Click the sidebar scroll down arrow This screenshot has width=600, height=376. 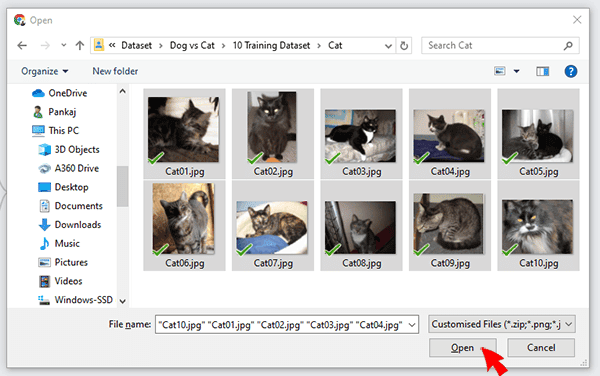(122, 301)
